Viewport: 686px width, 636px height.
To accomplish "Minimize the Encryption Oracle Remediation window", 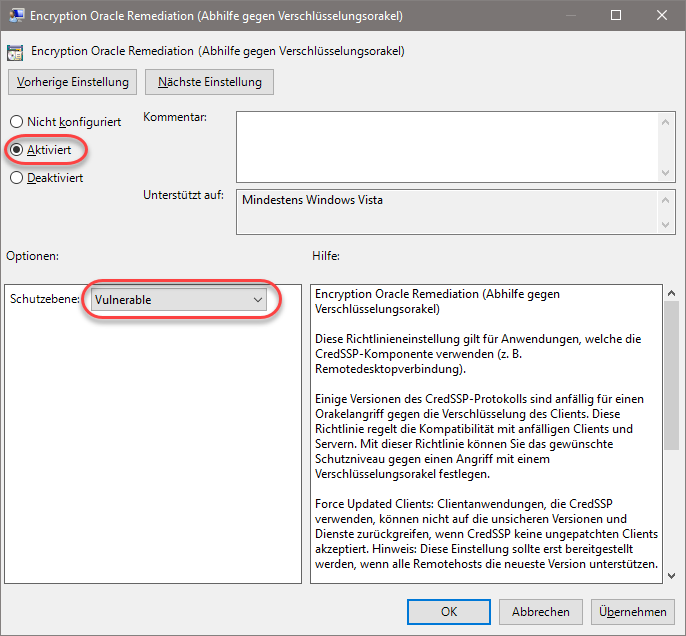I will [x=569, y=15].
